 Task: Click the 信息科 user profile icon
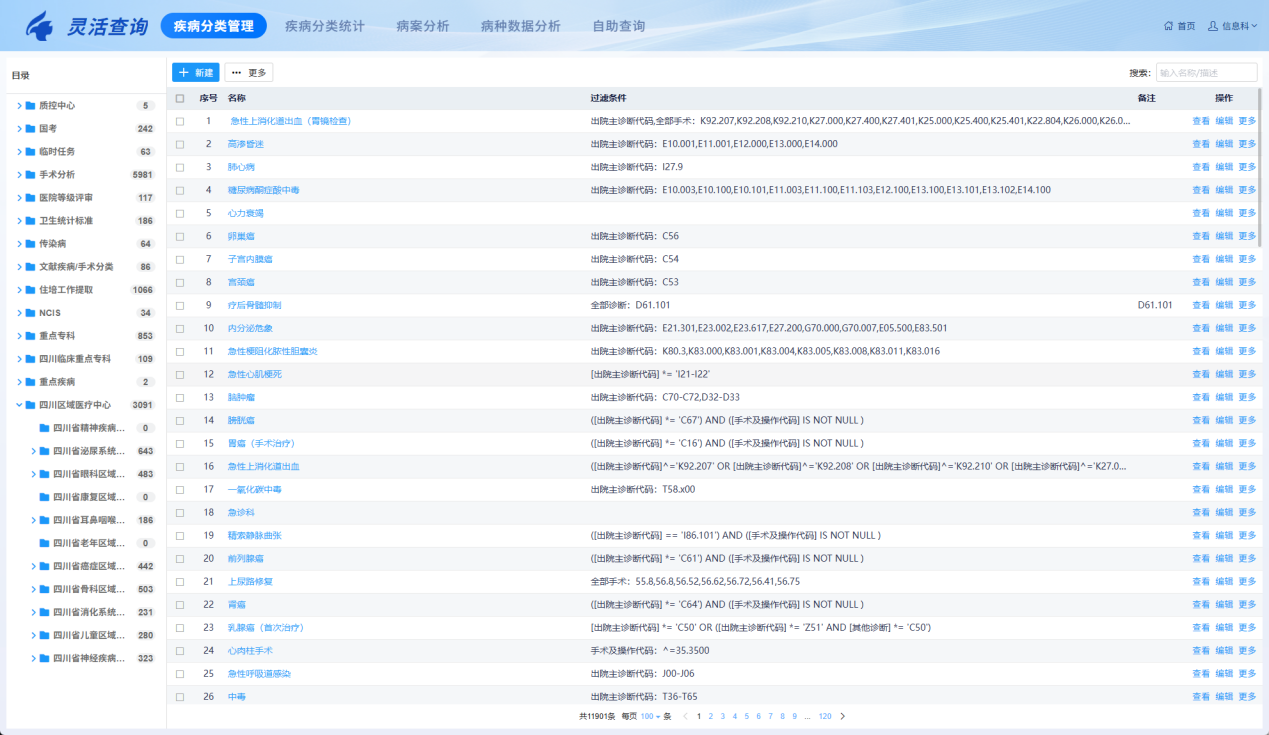(x=1213, y=26)
